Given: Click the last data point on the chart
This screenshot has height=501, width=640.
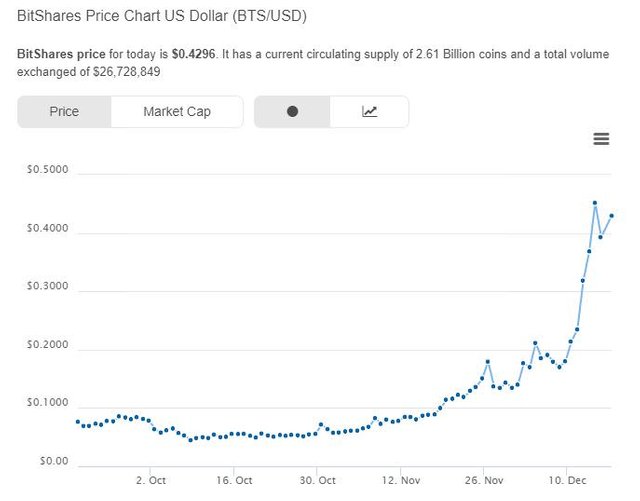Looking at the screenshot, I should tap(612, 215).
